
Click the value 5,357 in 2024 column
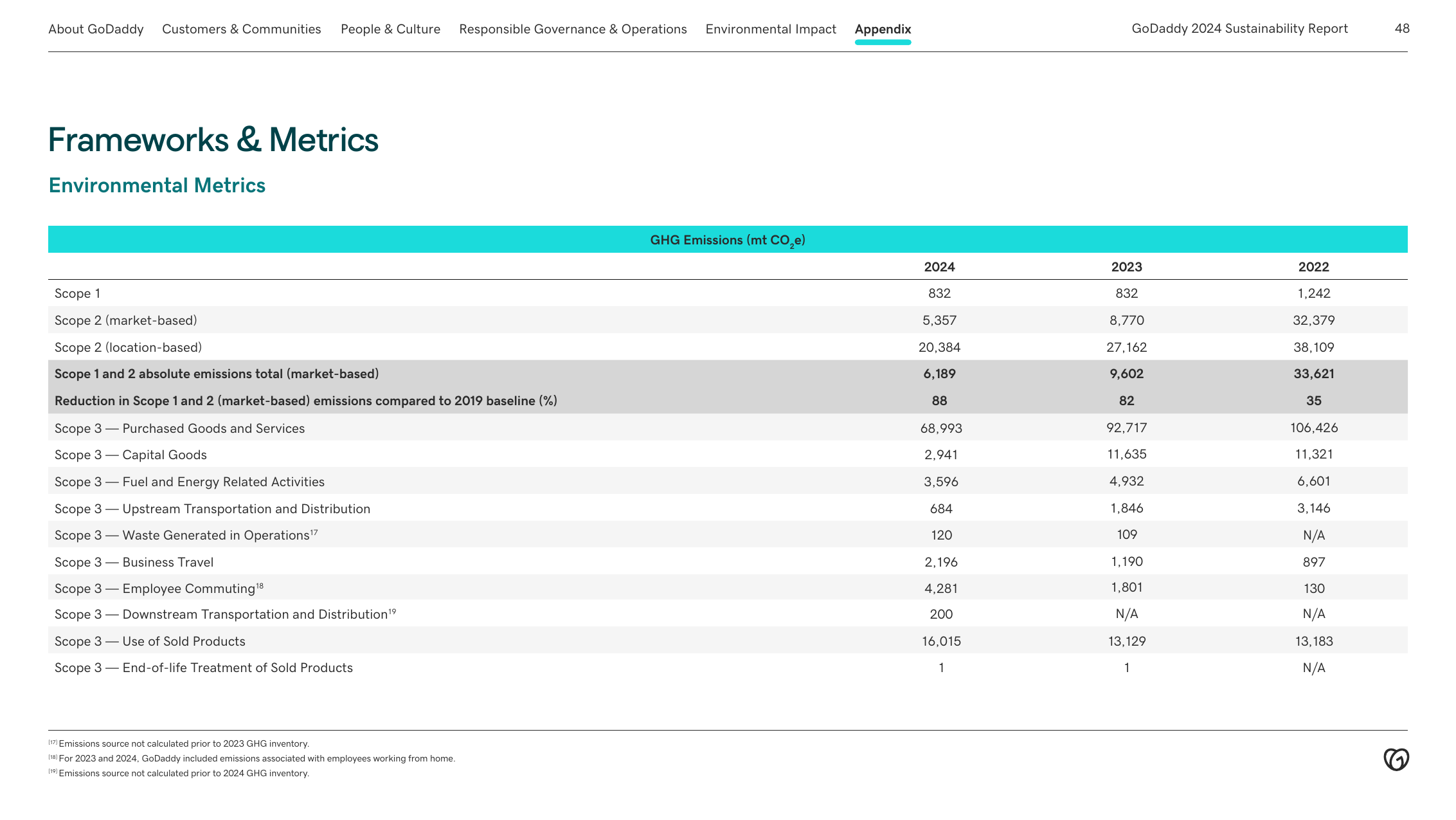[939, 320]
